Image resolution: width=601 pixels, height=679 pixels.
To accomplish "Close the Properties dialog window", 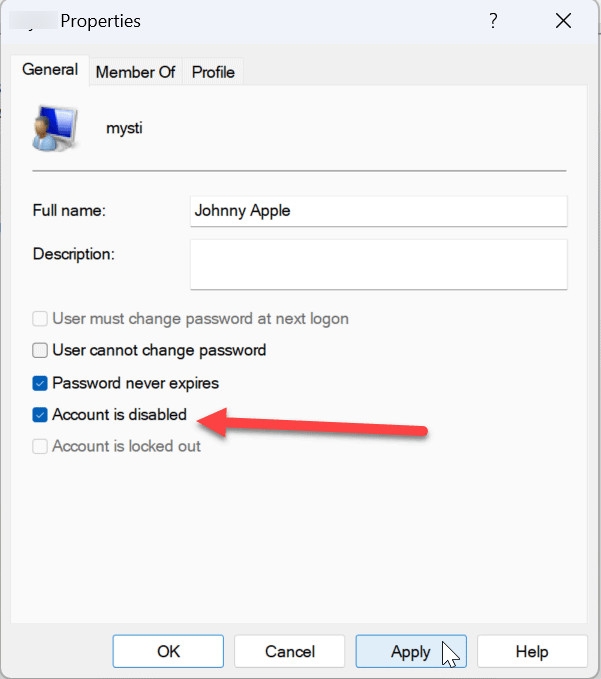I will point(563,21).
